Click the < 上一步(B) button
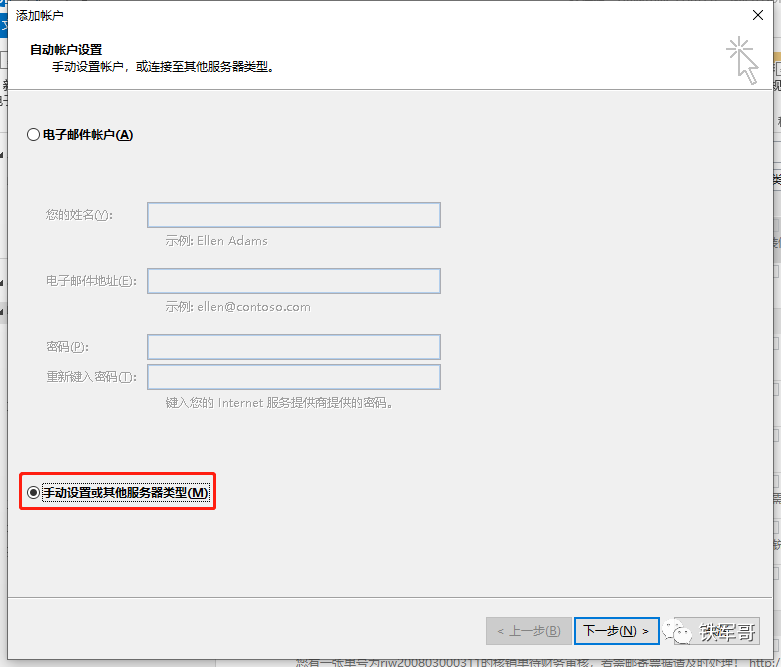Viewport: 781px width, 667px height. point(529,631)
